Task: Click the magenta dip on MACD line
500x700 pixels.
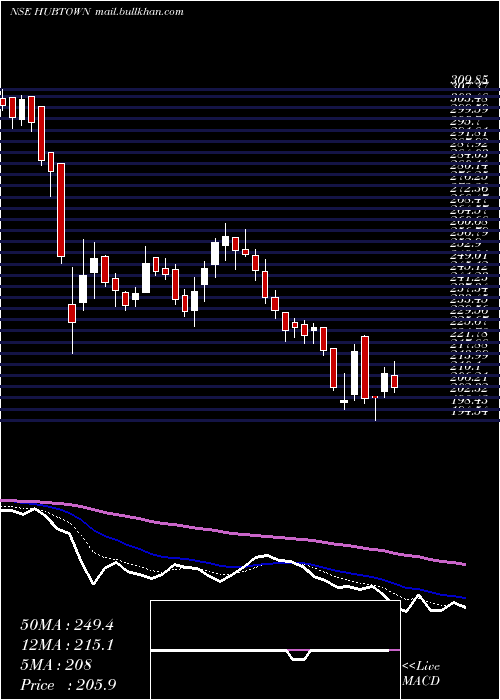Action: pos(299,655)
